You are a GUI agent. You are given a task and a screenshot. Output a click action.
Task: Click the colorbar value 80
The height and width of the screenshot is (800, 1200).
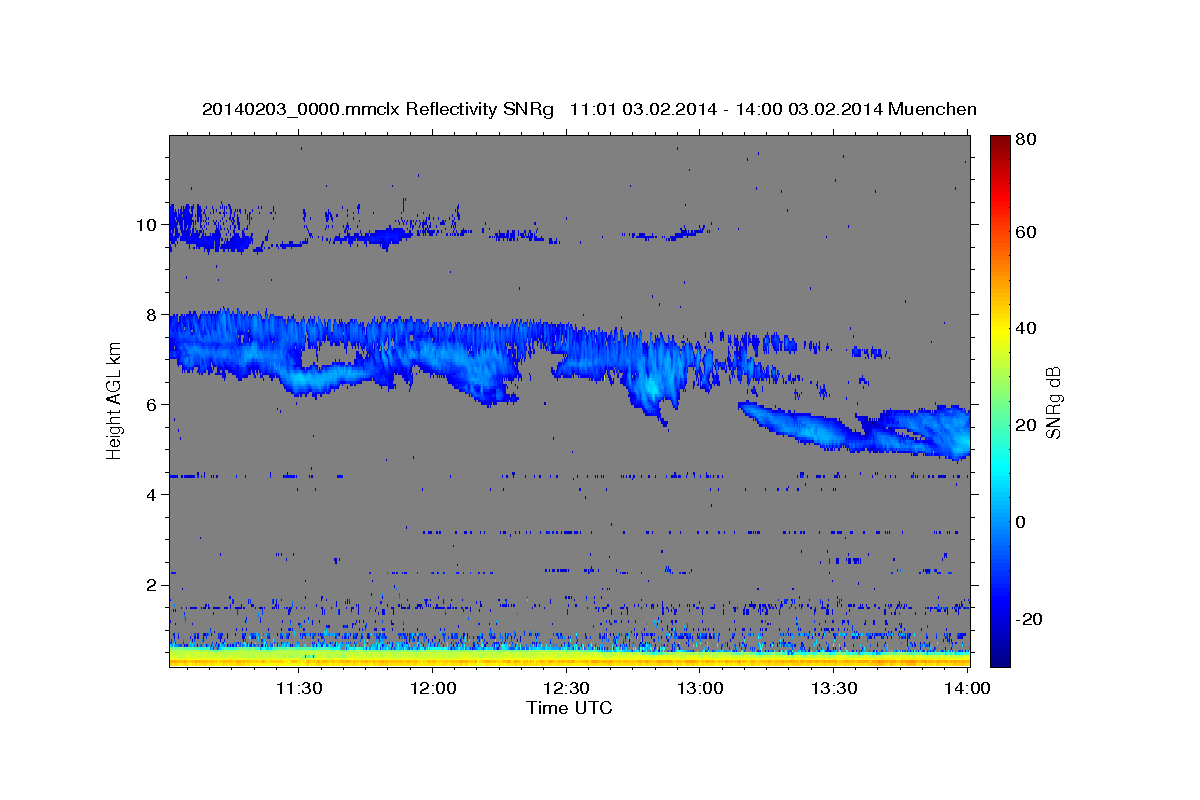(x=1028, y=139)
